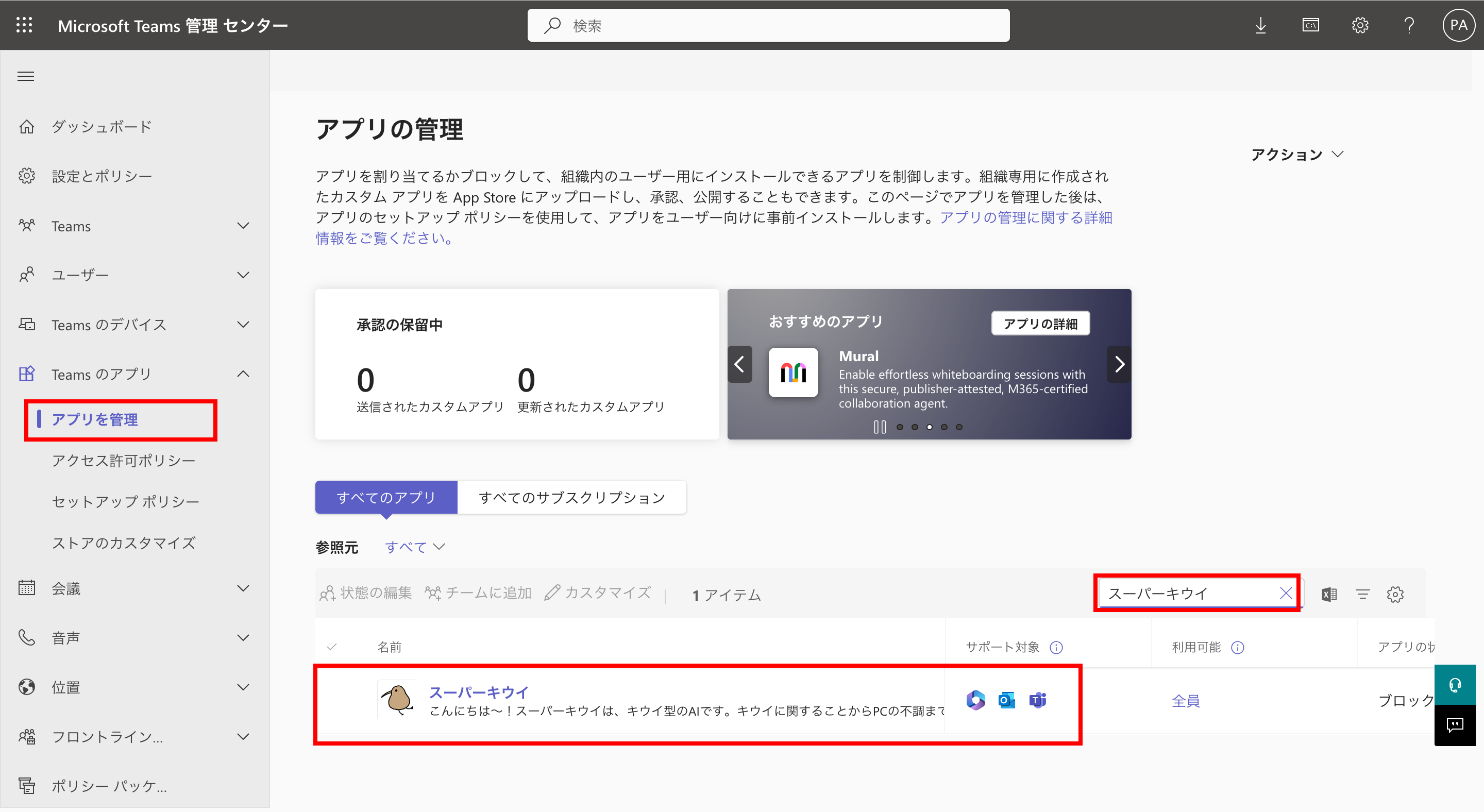Jump to the fifth carousel dot
1484x812 pixels.
pos(959,427)
